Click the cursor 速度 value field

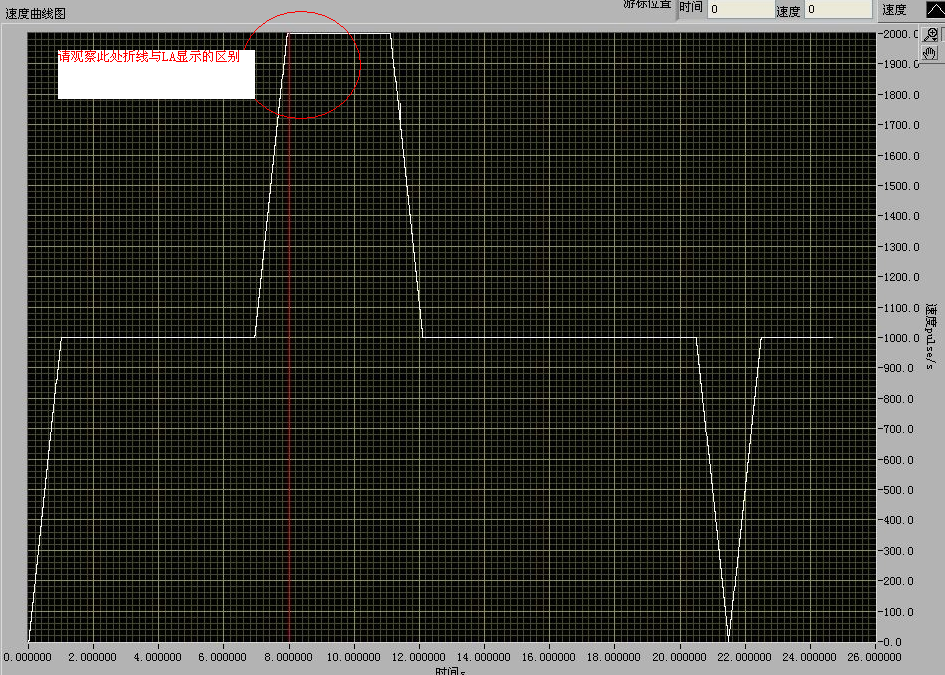838,10
